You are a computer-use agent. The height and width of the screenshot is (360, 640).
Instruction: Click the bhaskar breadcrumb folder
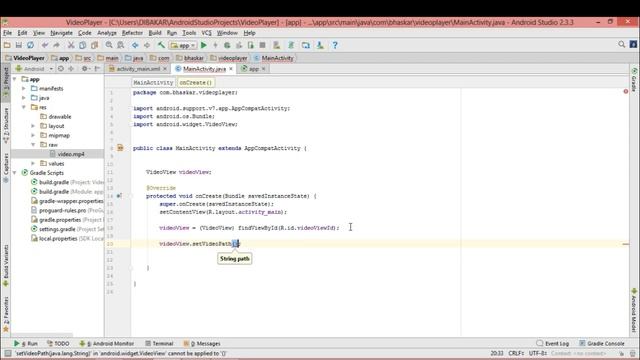190,58
